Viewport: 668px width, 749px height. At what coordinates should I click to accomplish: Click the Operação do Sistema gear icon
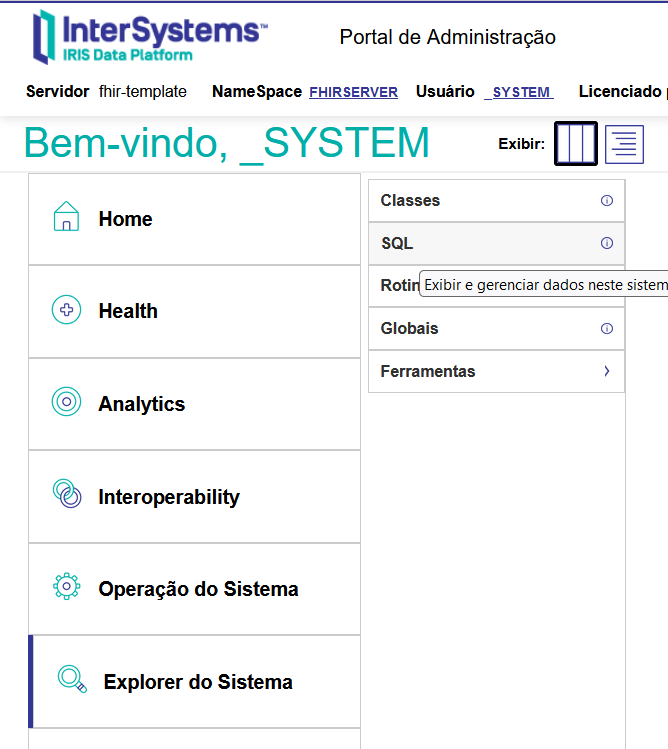66,587
